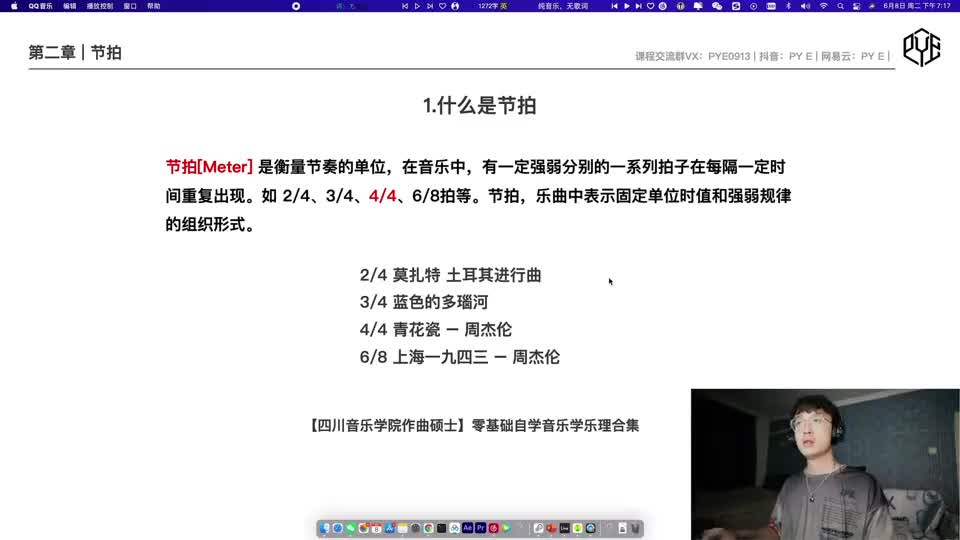Open the Apple menu
This screenshot has width=960, height=540.
tap(13, 6)
